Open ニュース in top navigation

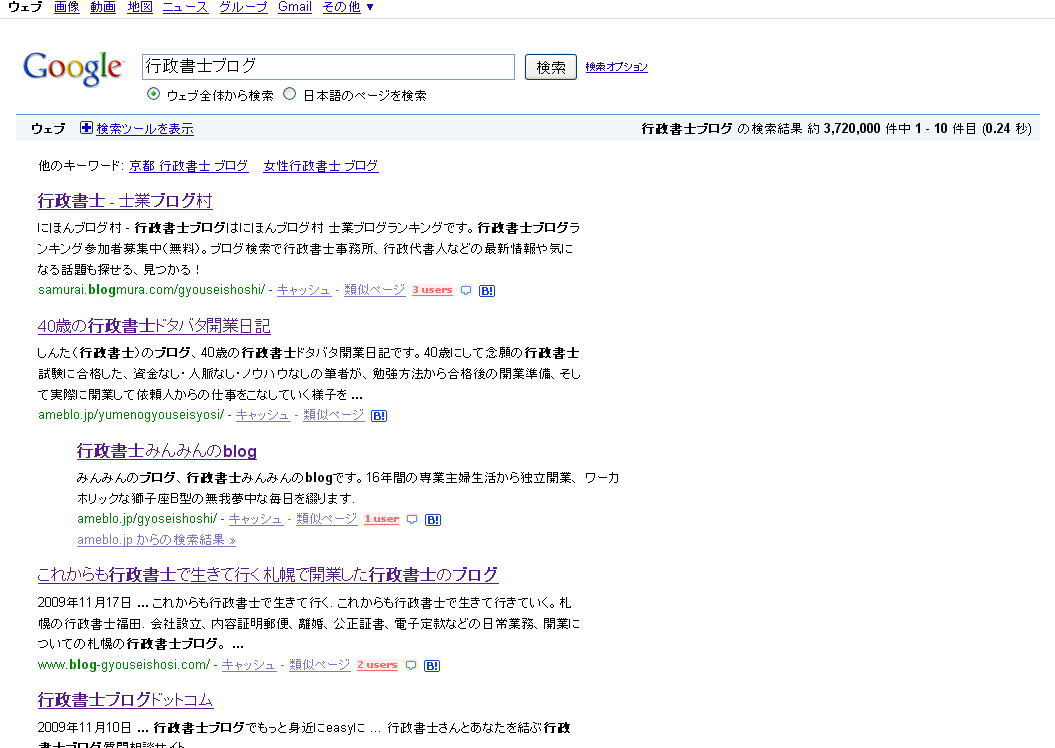pos(186,7)
